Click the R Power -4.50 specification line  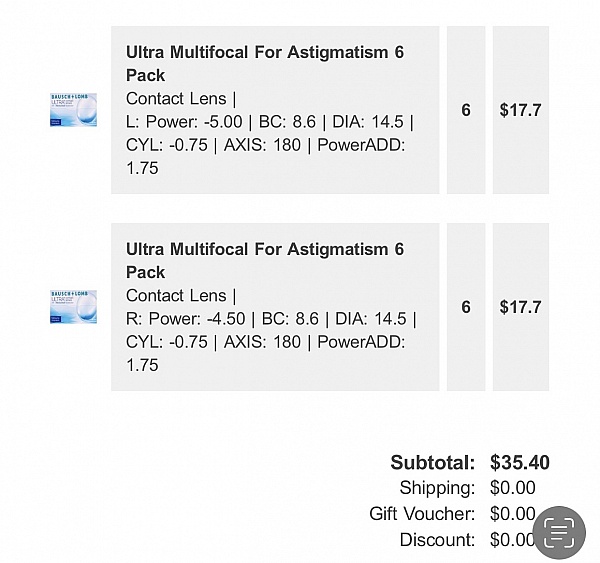[x=271, y=319]
